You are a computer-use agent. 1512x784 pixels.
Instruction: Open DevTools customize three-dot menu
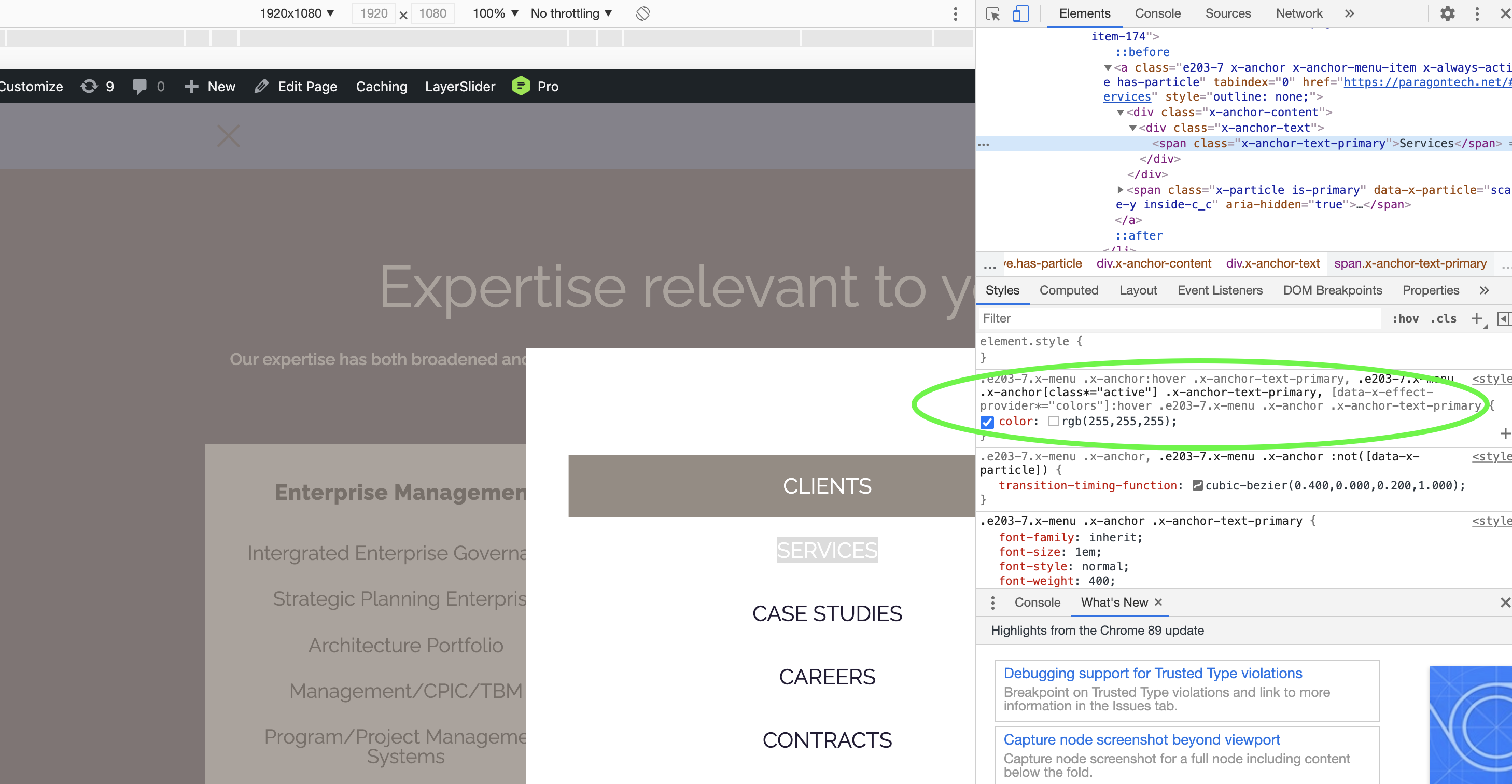(1477, 13)
